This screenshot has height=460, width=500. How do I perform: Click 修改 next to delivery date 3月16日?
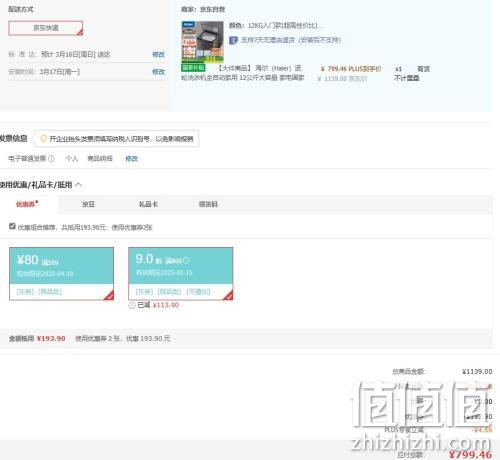pyautogui.click(x=158, y=54)
